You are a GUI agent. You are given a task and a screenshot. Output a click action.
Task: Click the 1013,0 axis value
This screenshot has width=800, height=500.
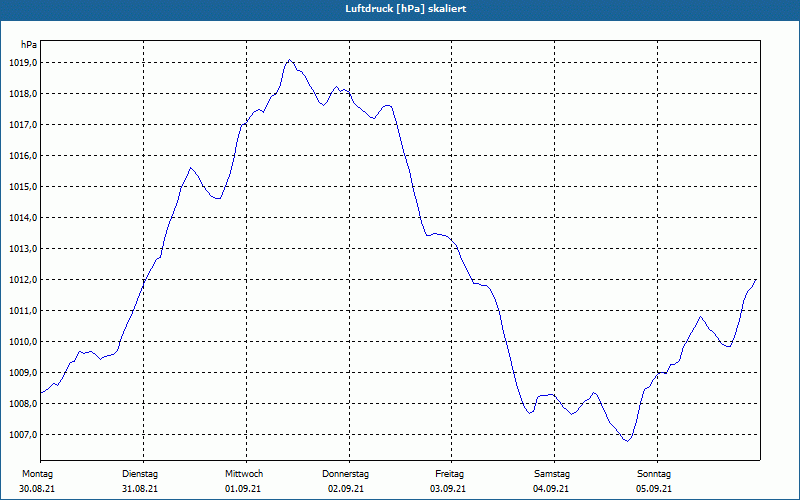click(x=23, y=249)
